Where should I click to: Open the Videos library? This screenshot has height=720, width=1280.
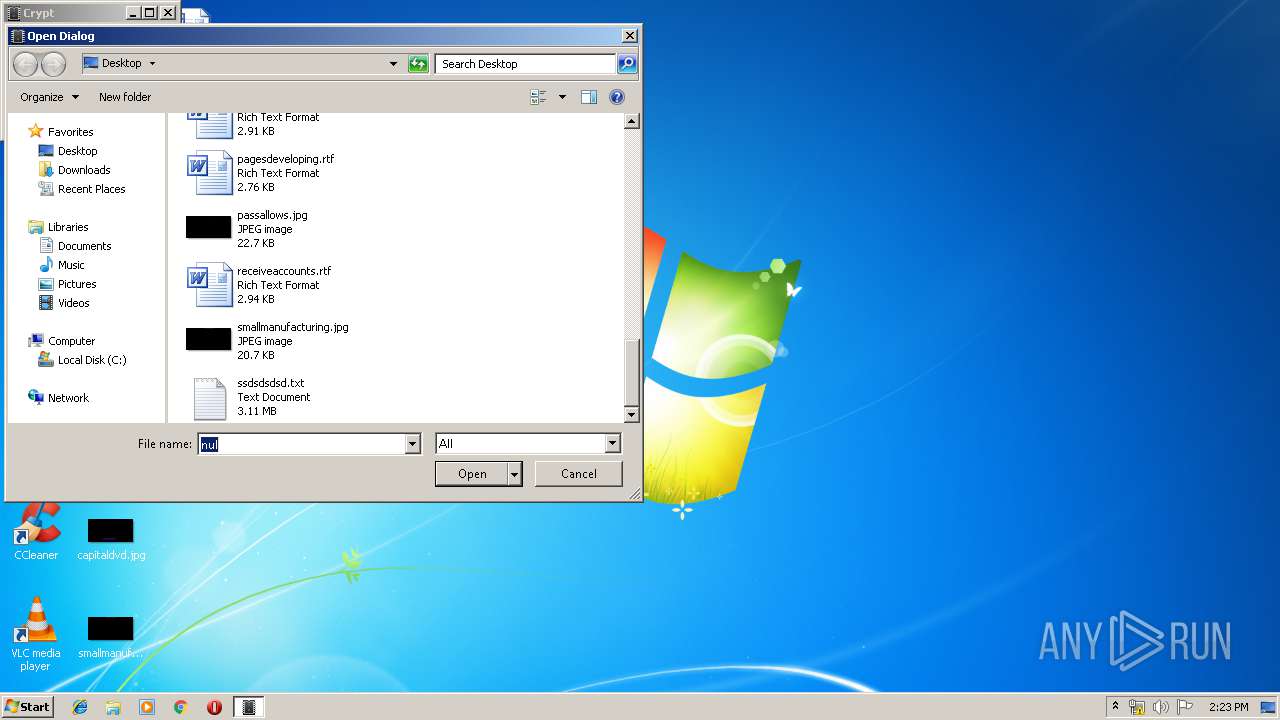pyautogui.click(x=64, y=303)
